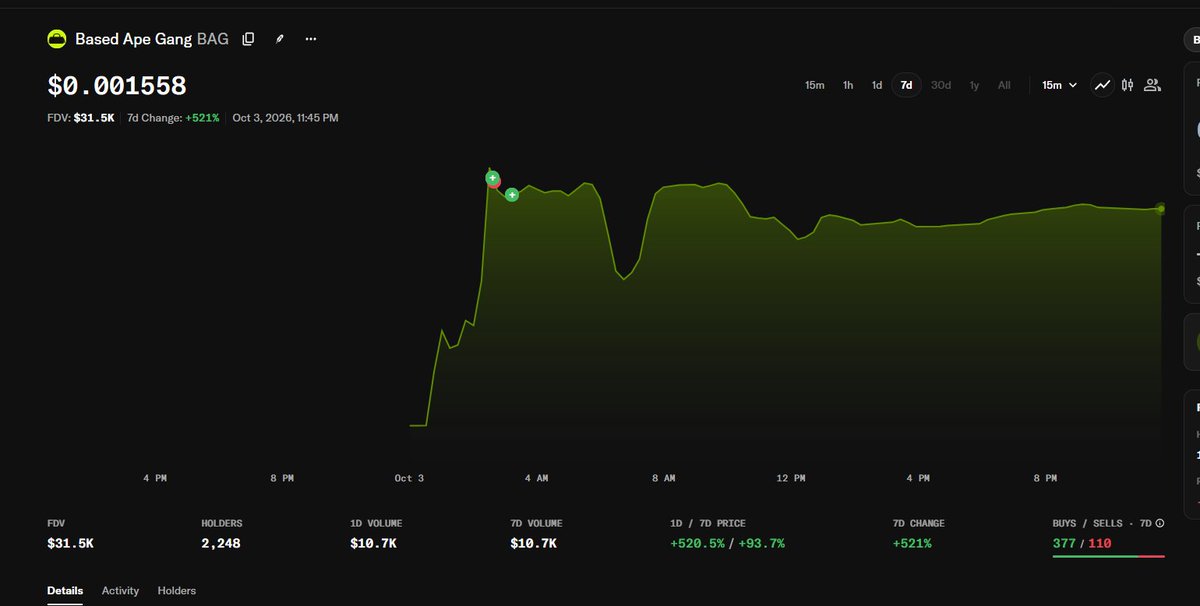
Task: Click the Based Ape Gang token logo
Action: tap(57, 39)
